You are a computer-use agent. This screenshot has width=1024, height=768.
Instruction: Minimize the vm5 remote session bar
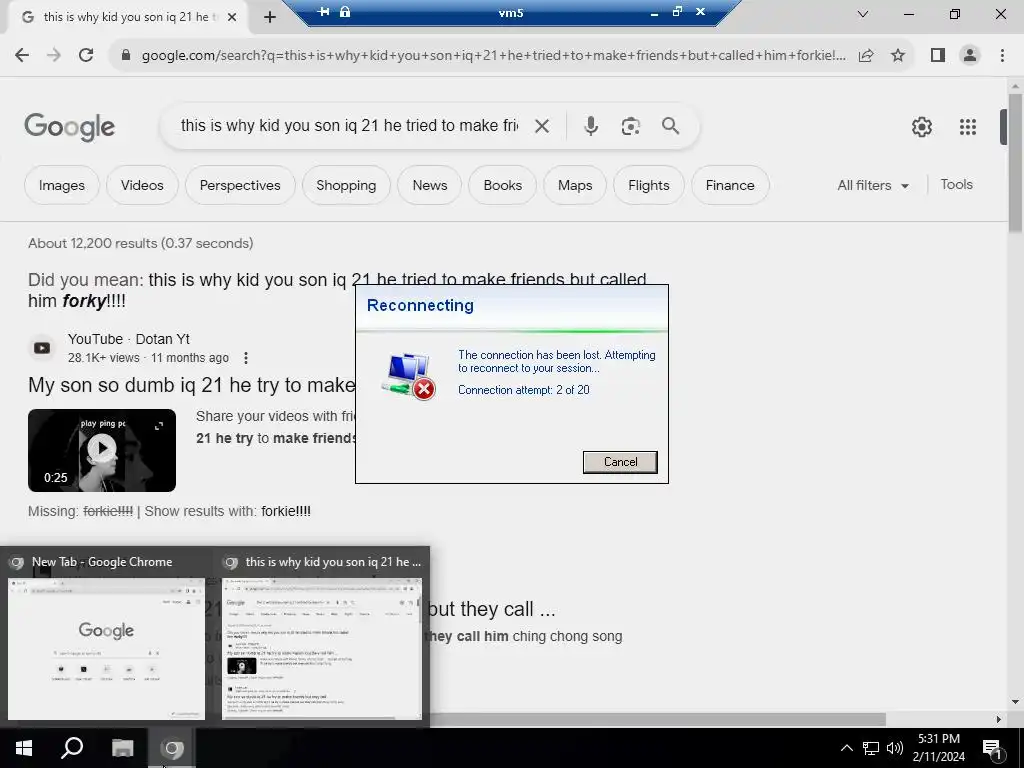tap(654, 12)
